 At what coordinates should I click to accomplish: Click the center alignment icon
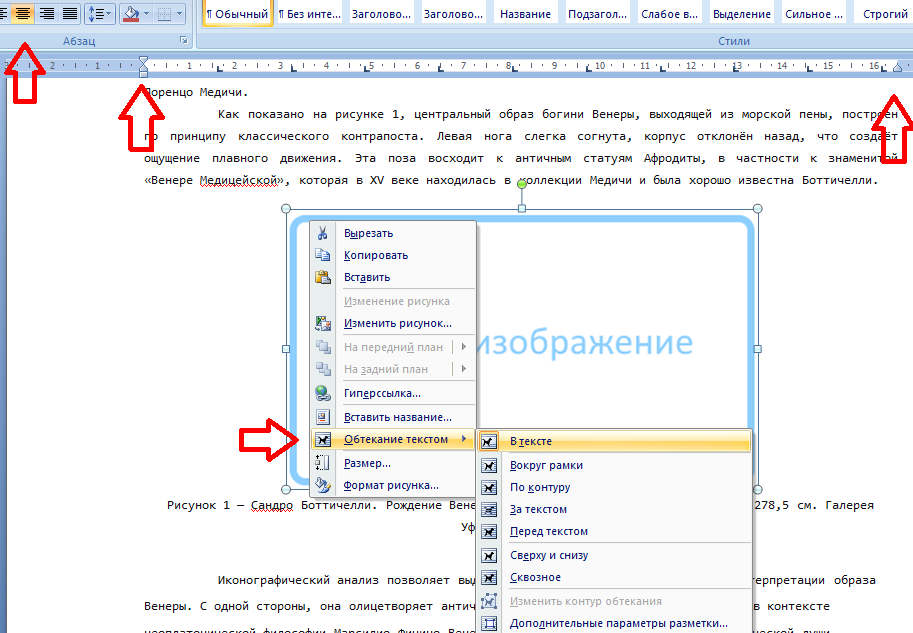point(23,13)
